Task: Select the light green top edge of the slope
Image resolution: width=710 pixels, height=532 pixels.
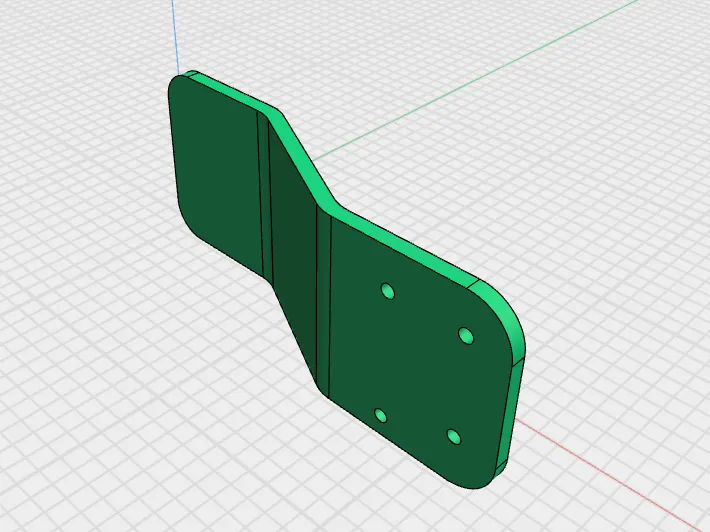Action: 304,159
